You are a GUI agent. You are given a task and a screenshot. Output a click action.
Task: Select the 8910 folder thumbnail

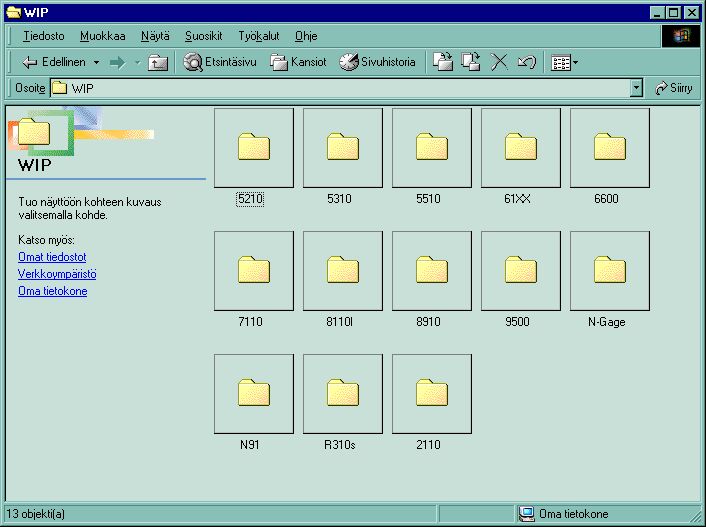click(432, 271)
